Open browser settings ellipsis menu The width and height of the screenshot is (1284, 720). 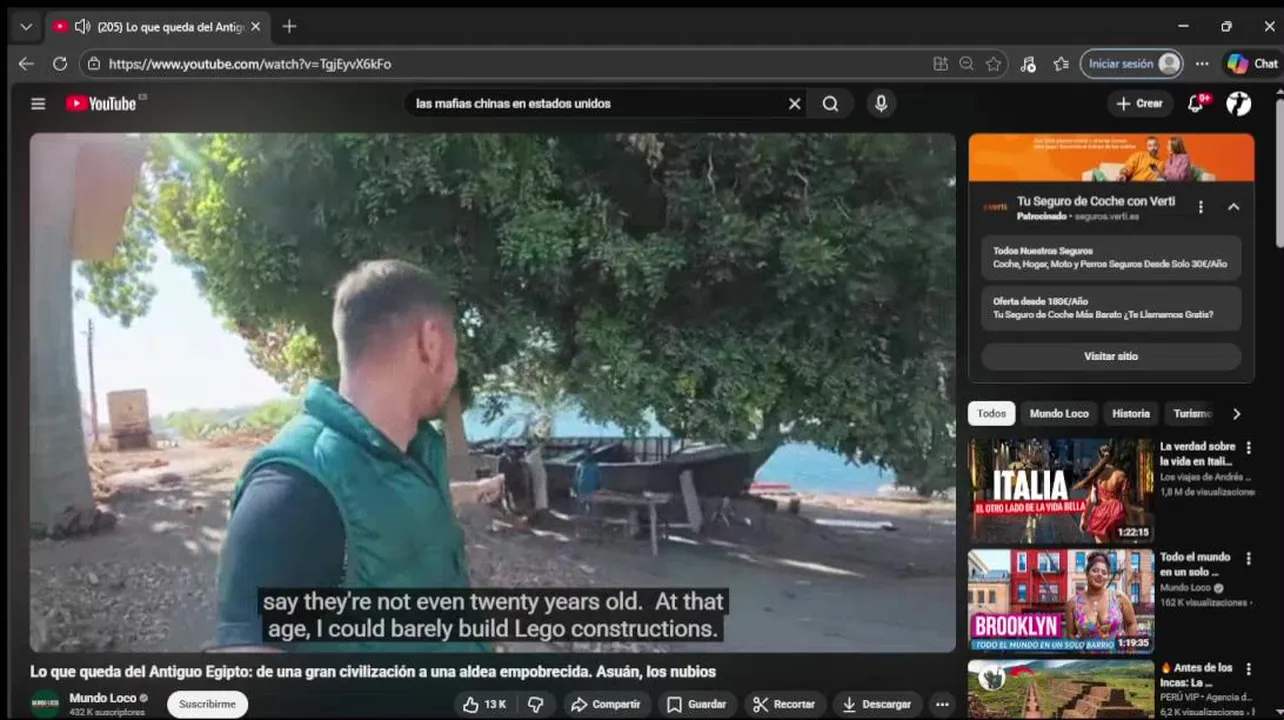pyautogui.click(x=1202, y=64)
